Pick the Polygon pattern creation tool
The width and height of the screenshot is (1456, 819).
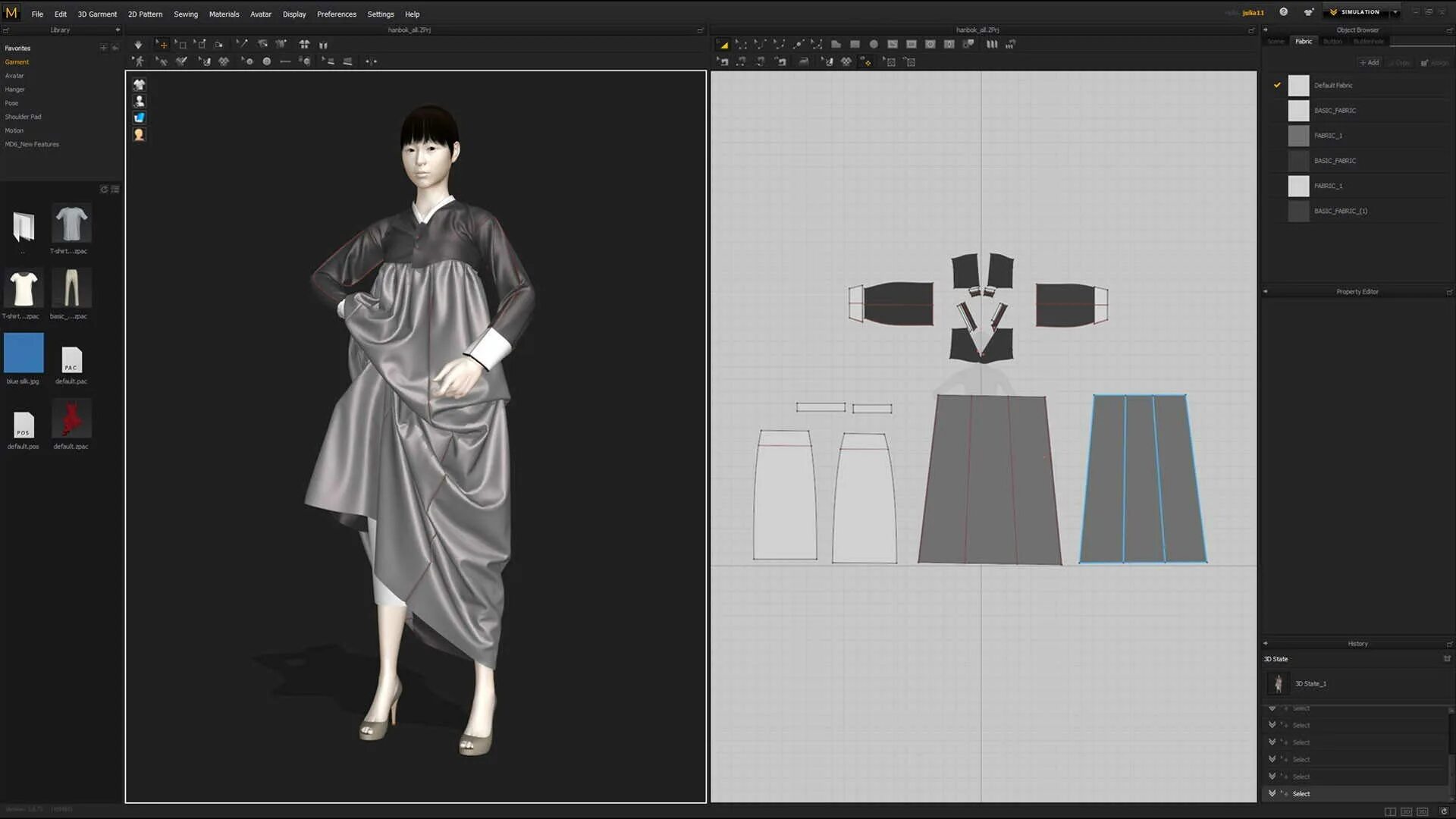836,44
